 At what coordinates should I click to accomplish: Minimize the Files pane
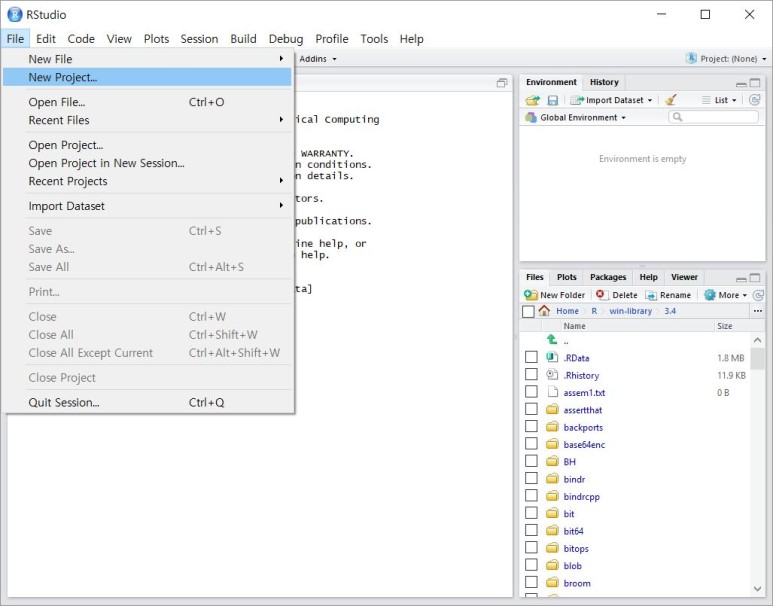coord(741,278)
